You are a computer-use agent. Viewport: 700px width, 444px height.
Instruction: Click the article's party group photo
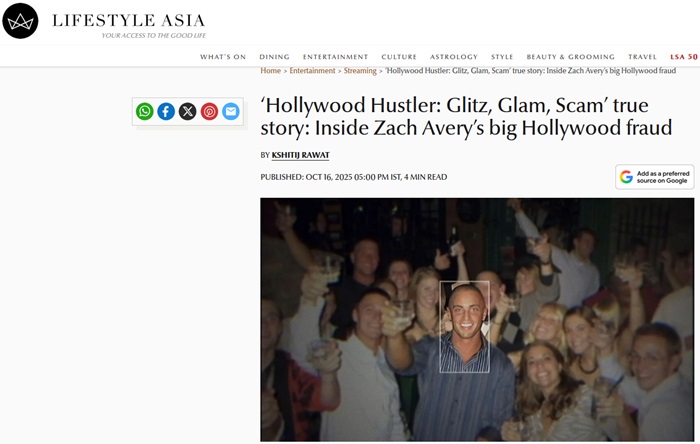point(477,320)
